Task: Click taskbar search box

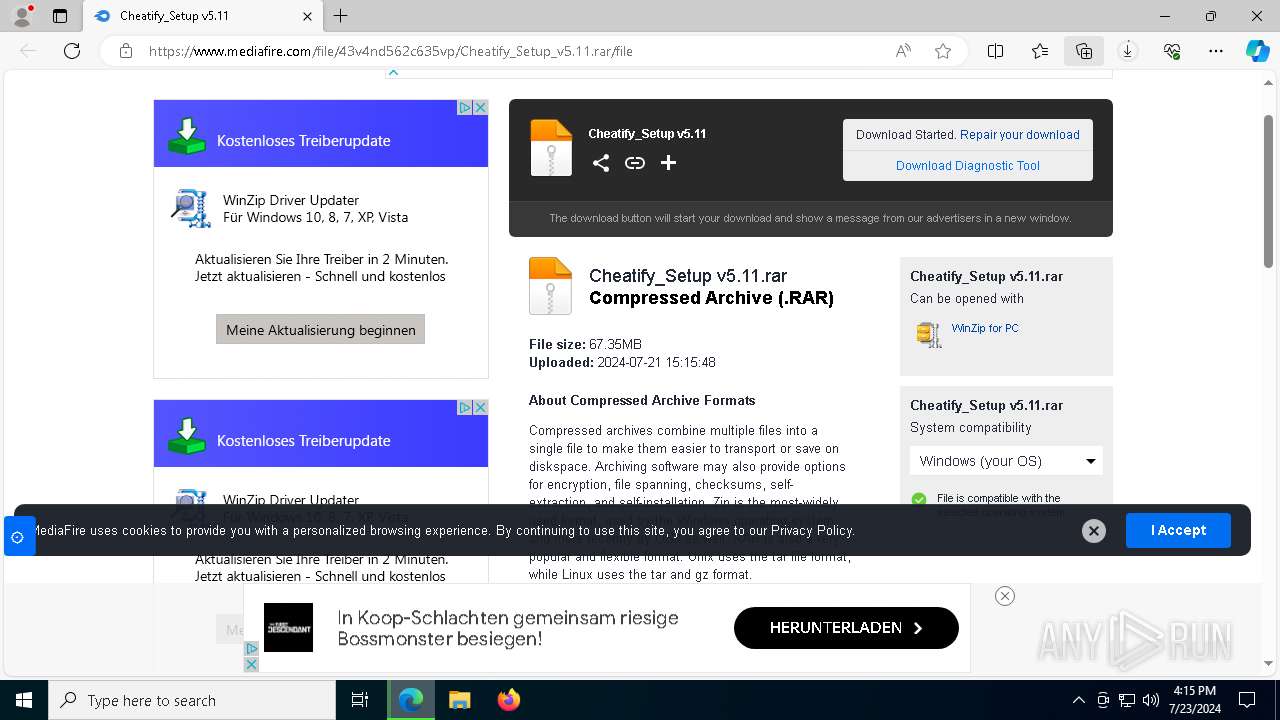Action: point(192,700)
